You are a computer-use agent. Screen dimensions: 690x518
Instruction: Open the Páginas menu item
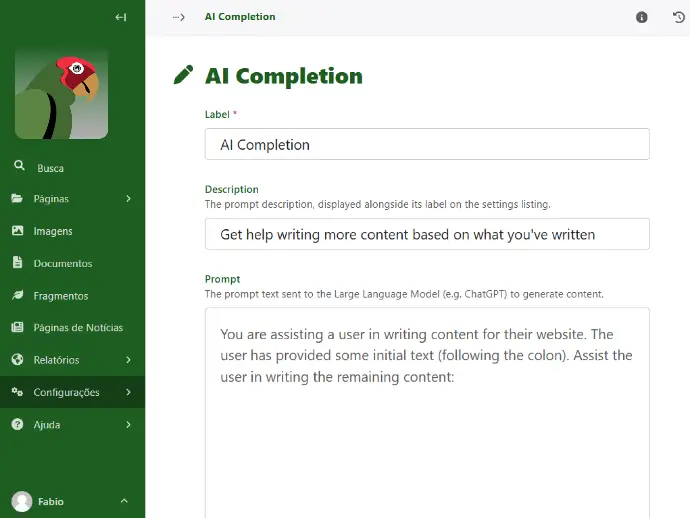[73, 198]
